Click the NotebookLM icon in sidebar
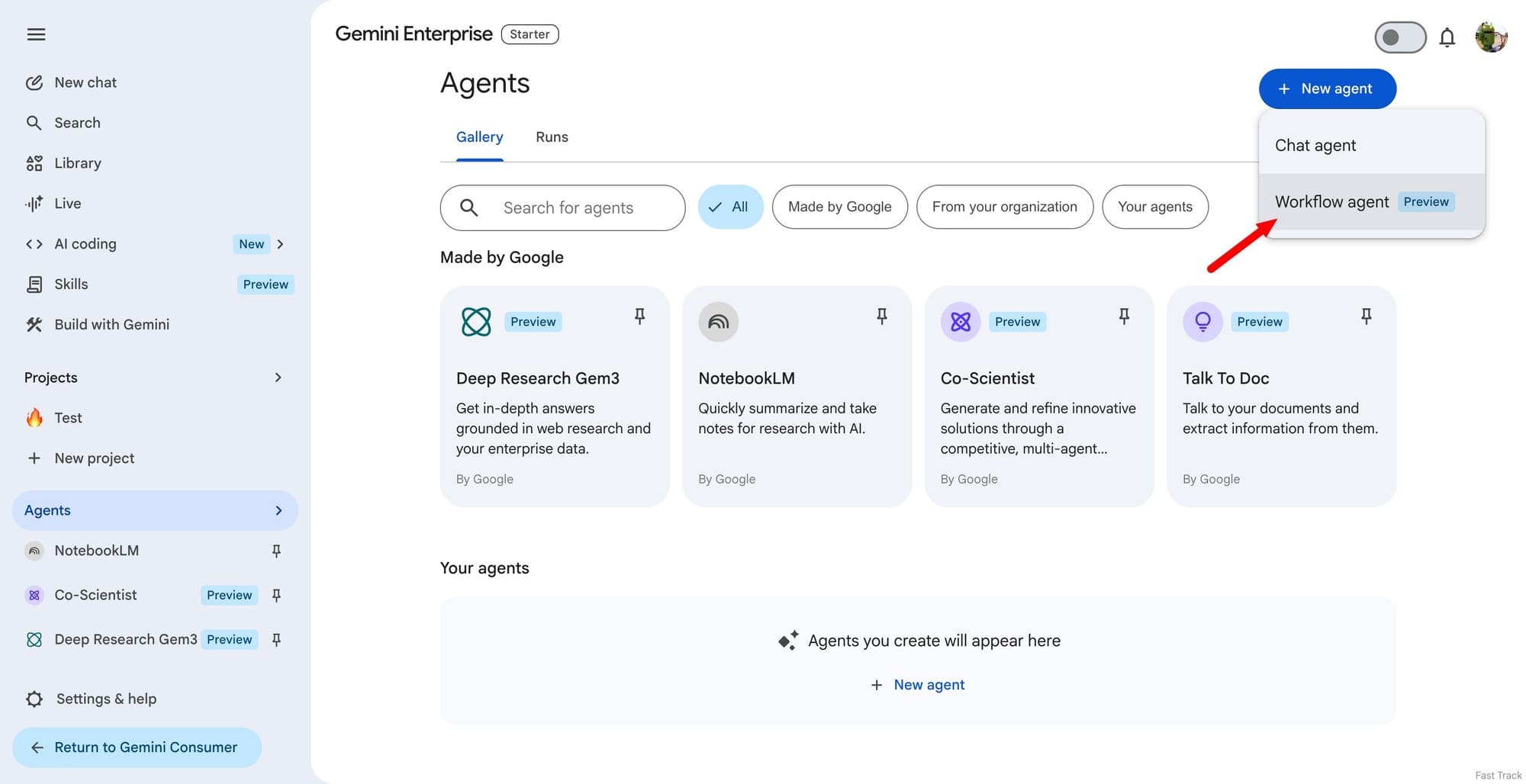Image resolution: width=1526 pixels, height=784 pixels. point(34,551)
